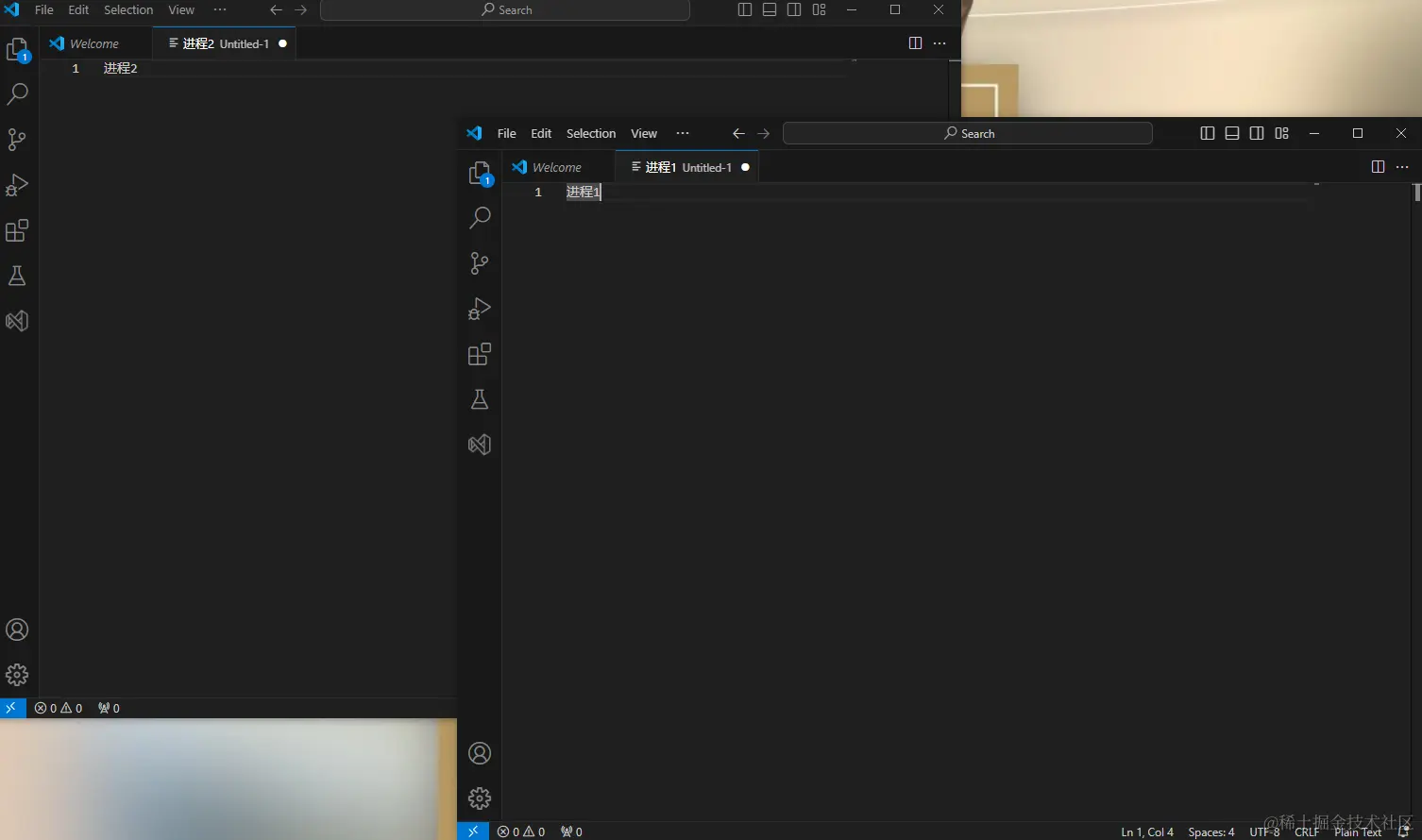
Task: Open Visual Studio icon view in back window
Action: pyautogui.click(x=17, y=321)
